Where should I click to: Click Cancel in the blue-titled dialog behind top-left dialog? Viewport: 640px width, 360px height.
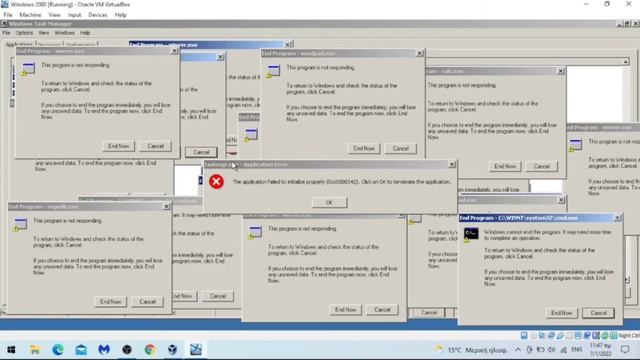pos(201,152)
